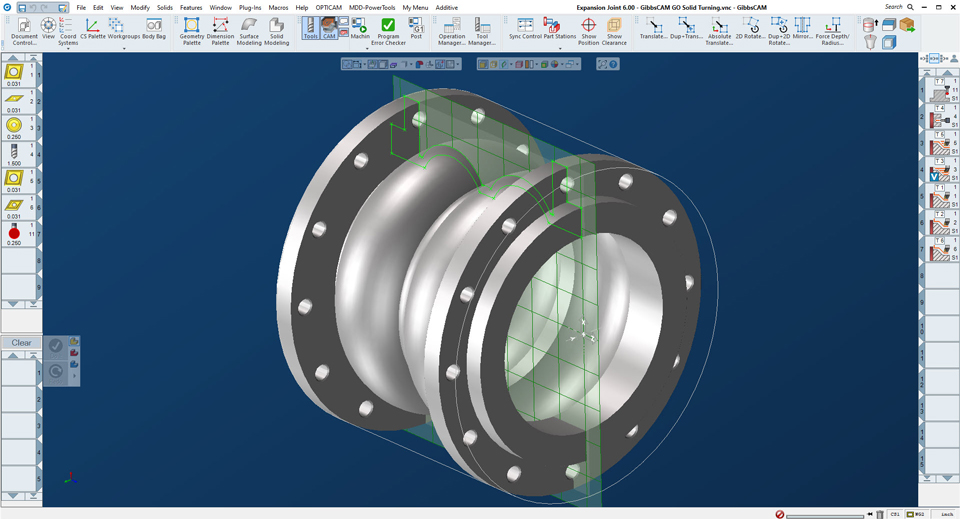960x519 pixels.
Task: Open the Solids menu
Action: point(165,7)
